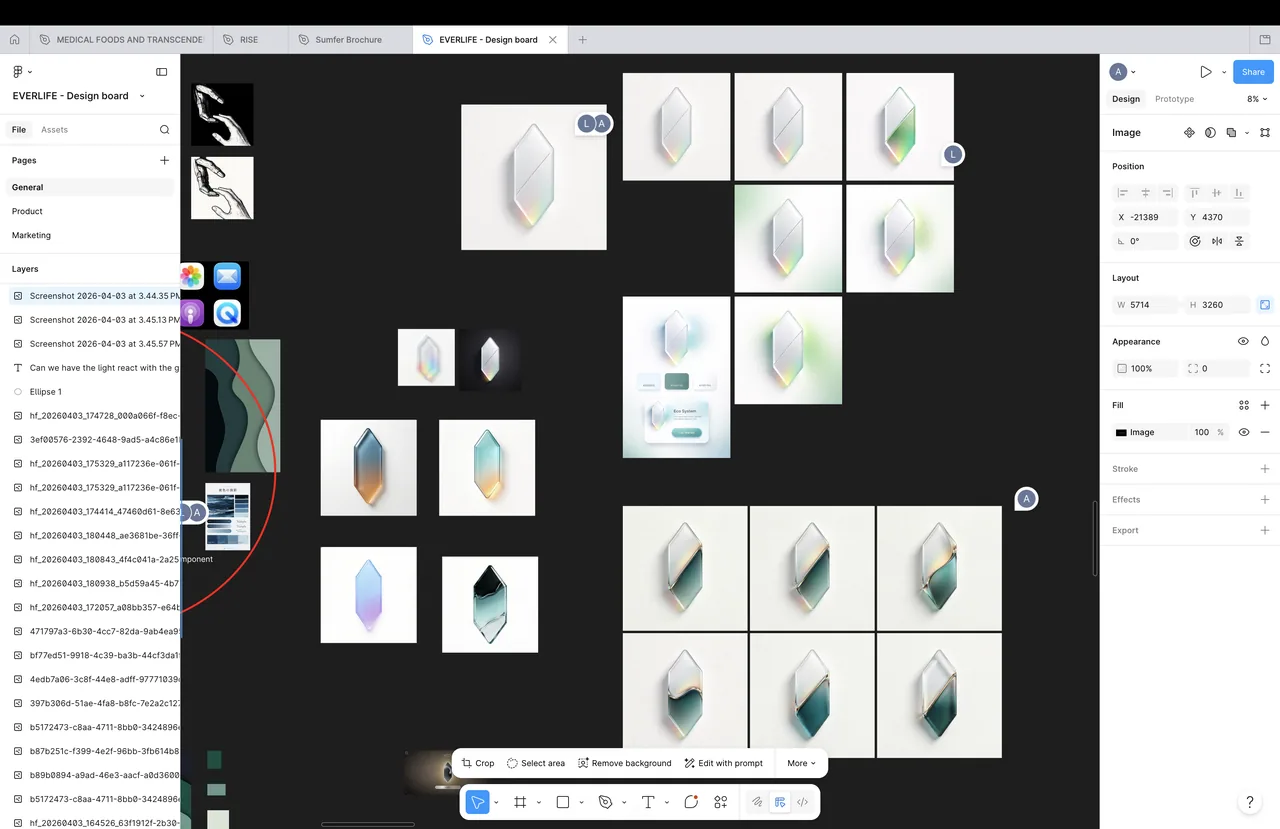Toggle layer visibility eye in Appearance
This screenshot has width=1280, height=829.
tap(1243, 342)
